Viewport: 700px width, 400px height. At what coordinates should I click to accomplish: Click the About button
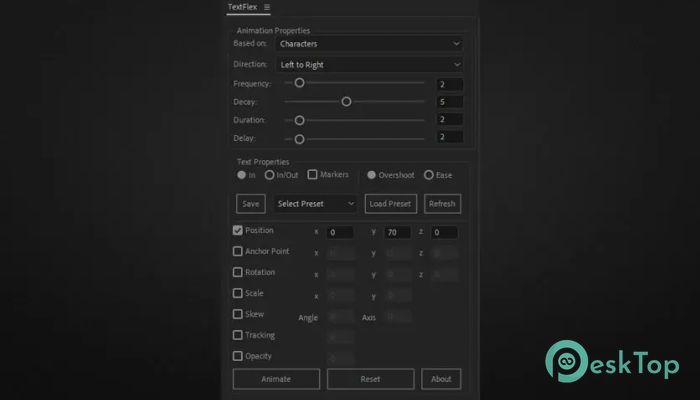click(441, 379)
